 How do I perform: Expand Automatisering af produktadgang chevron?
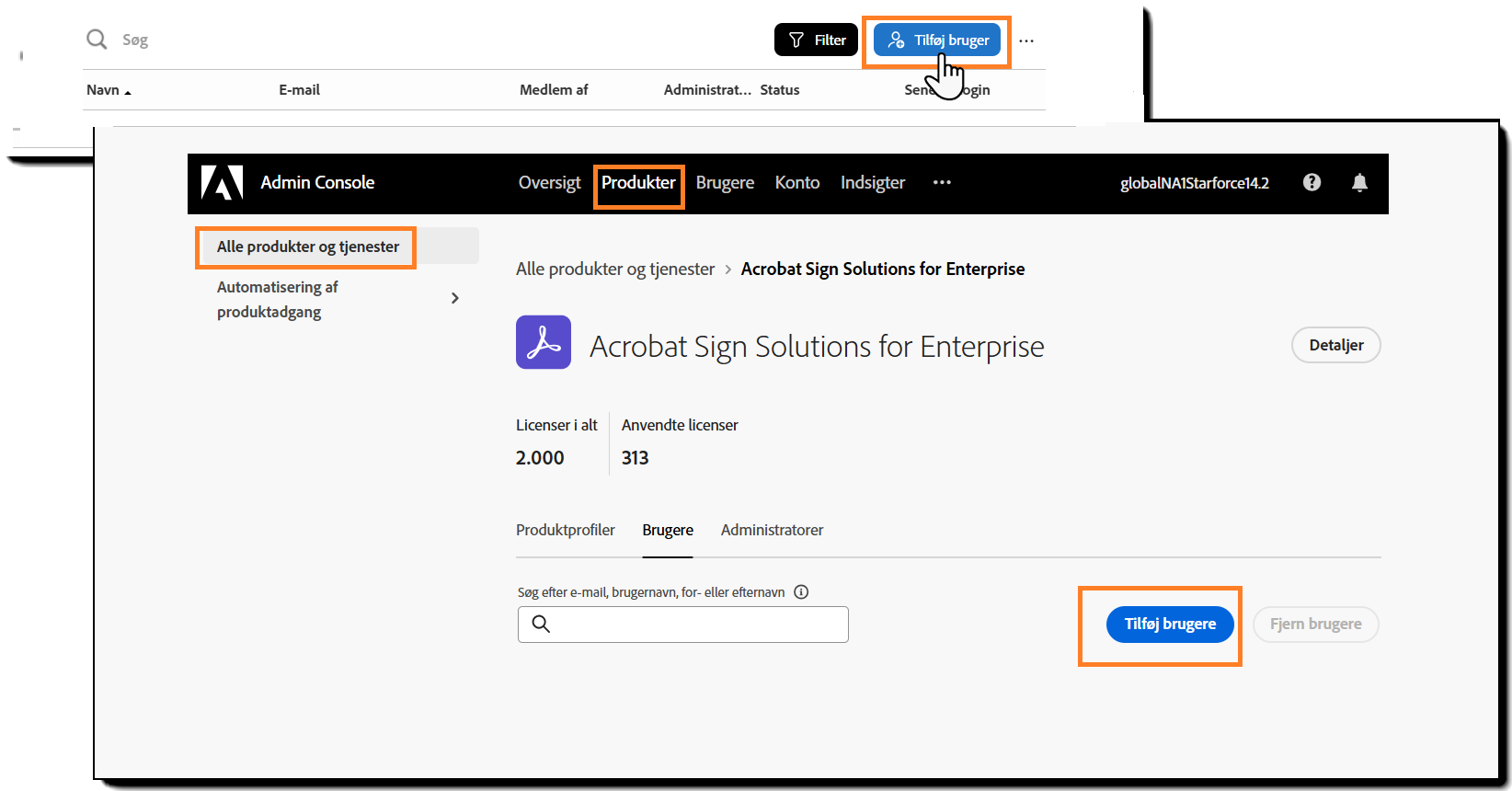(x=454, y=298)
